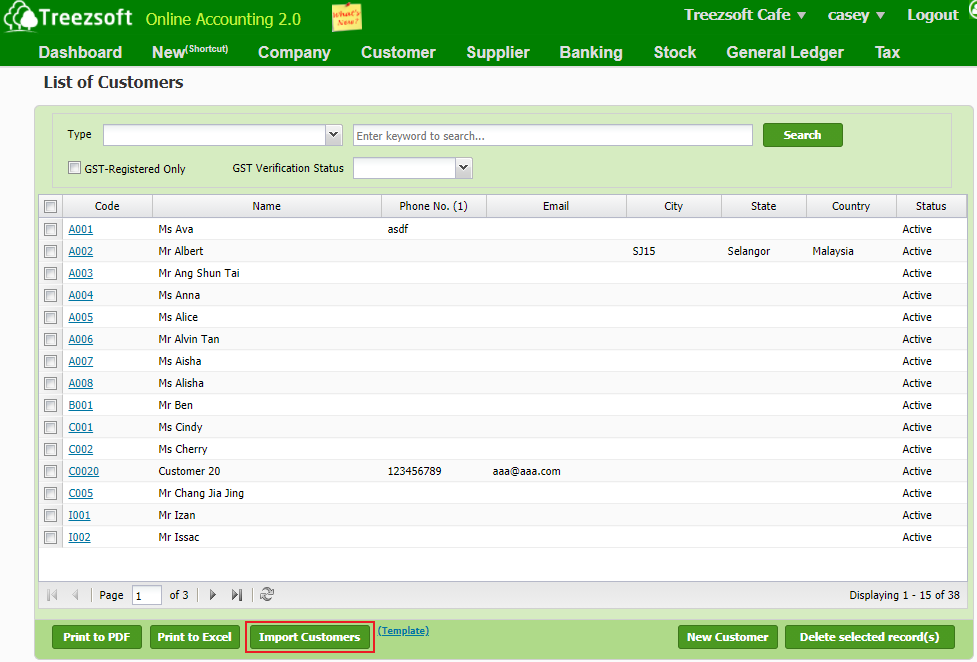977x662 pixels.
Task: Go to the next page of customers
Action: pos(212,594)
